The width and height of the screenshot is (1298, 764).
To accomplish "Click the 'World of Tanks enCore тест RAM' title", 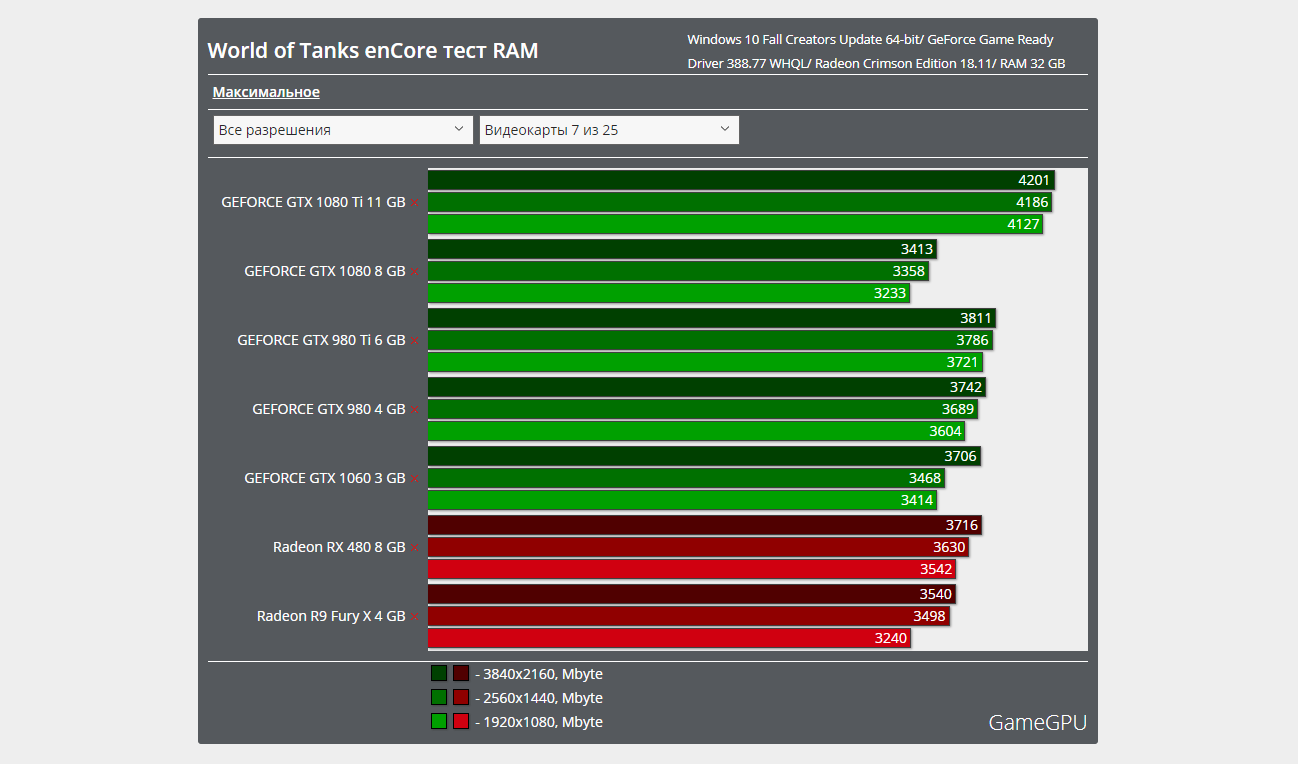I will click(x=372, y=50).
